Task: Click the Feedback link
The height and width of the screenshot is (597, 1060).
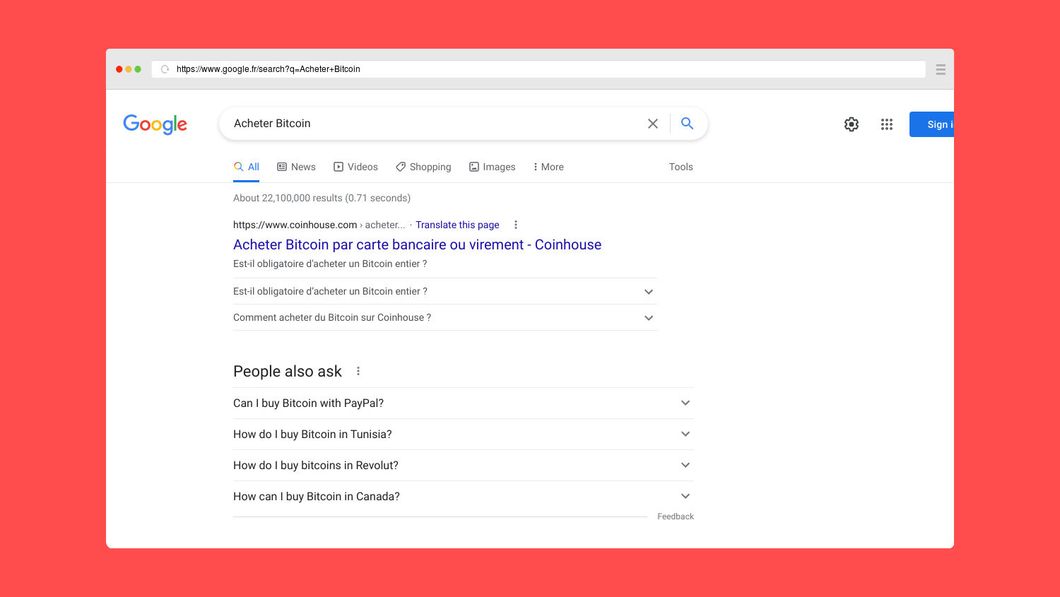Action: [x=675, y=517]
